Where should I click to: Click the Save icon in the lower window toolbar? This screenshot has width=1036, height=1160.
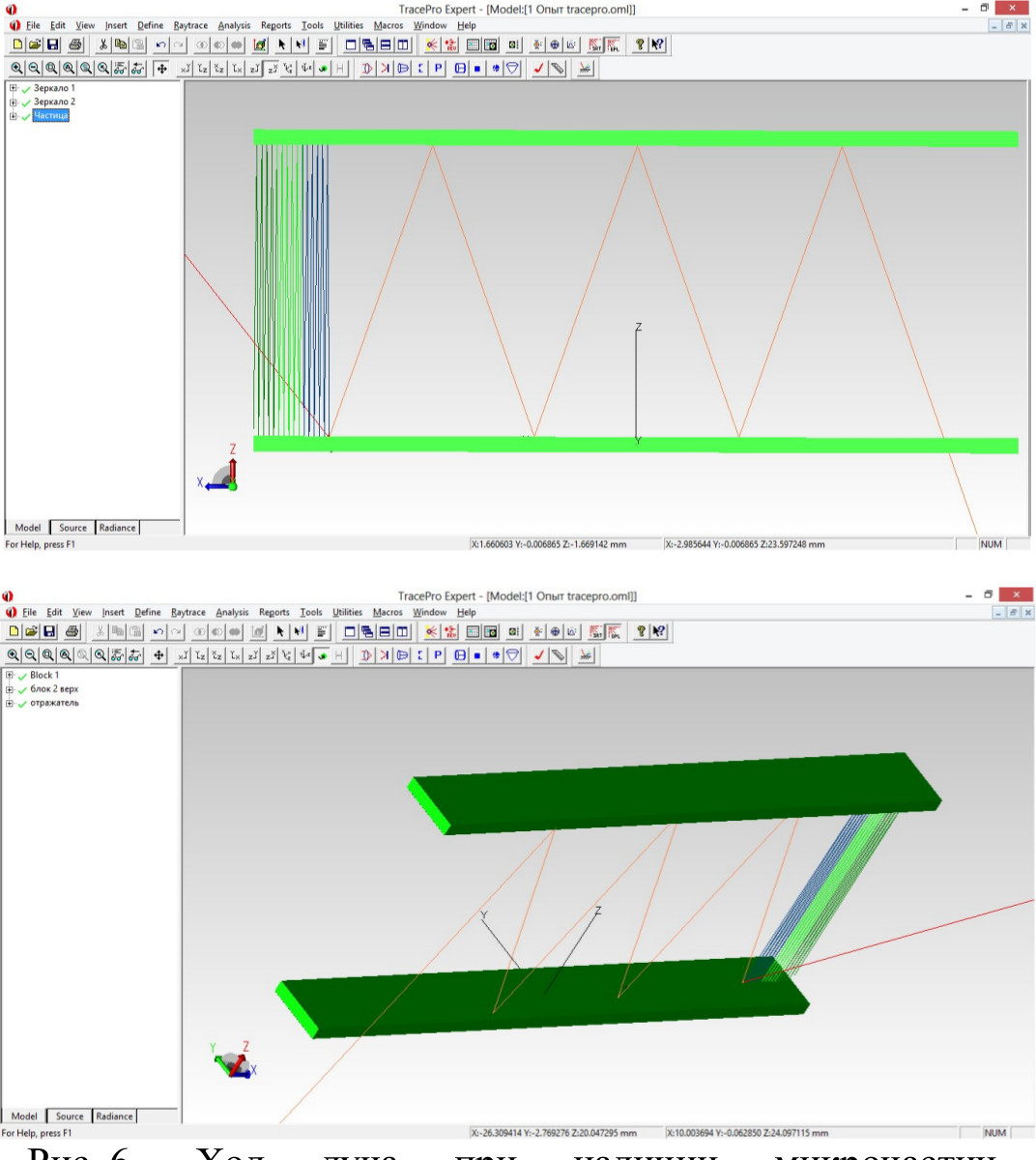48,631
